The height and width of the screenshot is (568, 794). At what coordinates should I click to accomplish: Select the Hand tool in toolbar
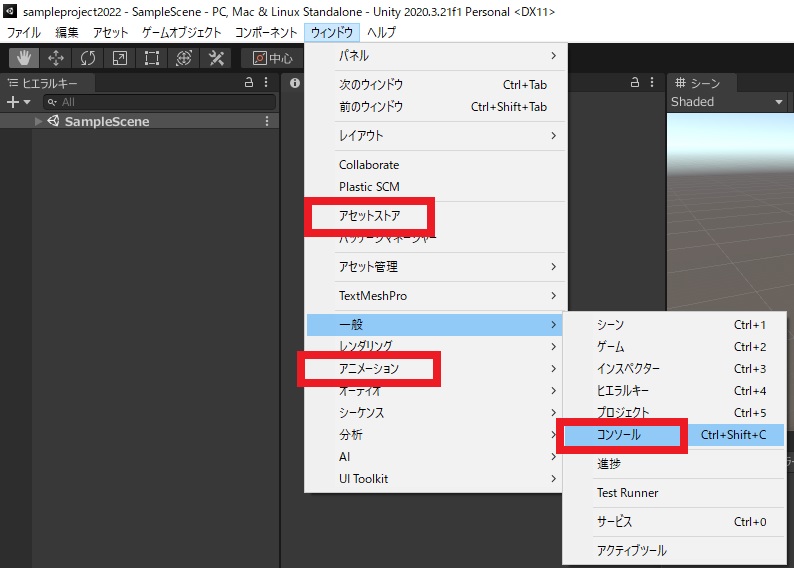[24, 58]
